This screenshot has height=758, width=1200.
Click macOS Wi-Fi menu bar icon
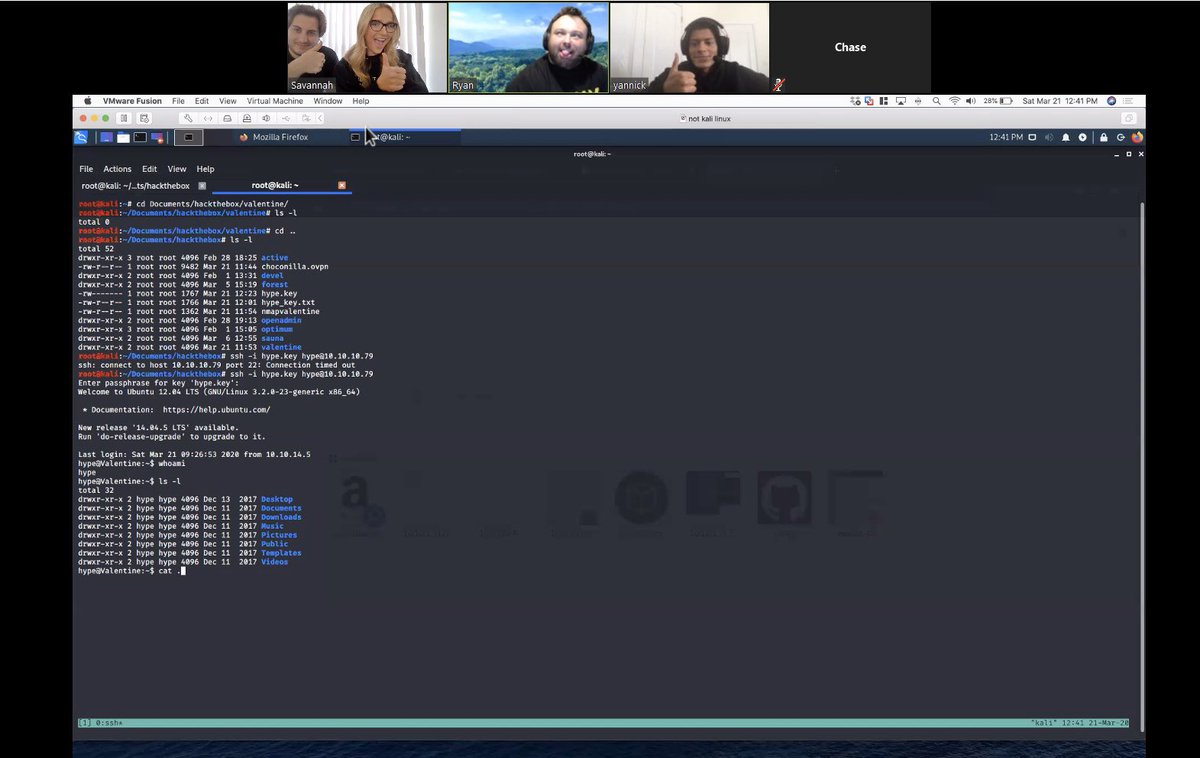tap(954, 101)
